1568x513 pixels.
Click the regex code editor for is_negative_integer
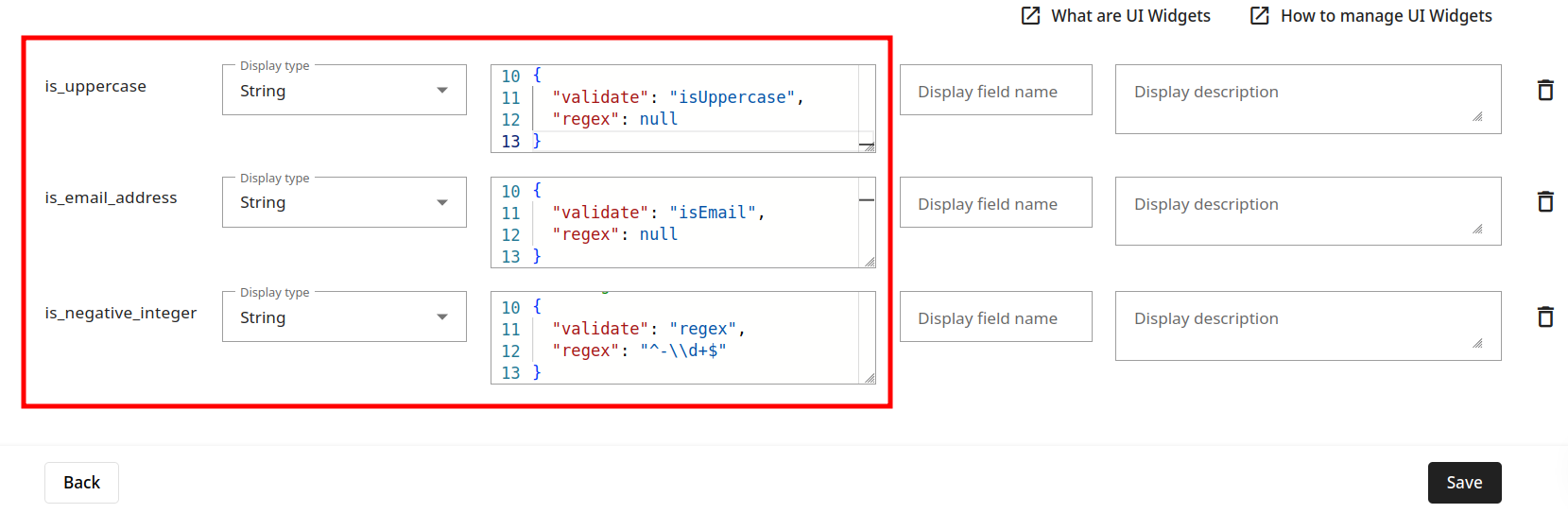pos(681,338)
